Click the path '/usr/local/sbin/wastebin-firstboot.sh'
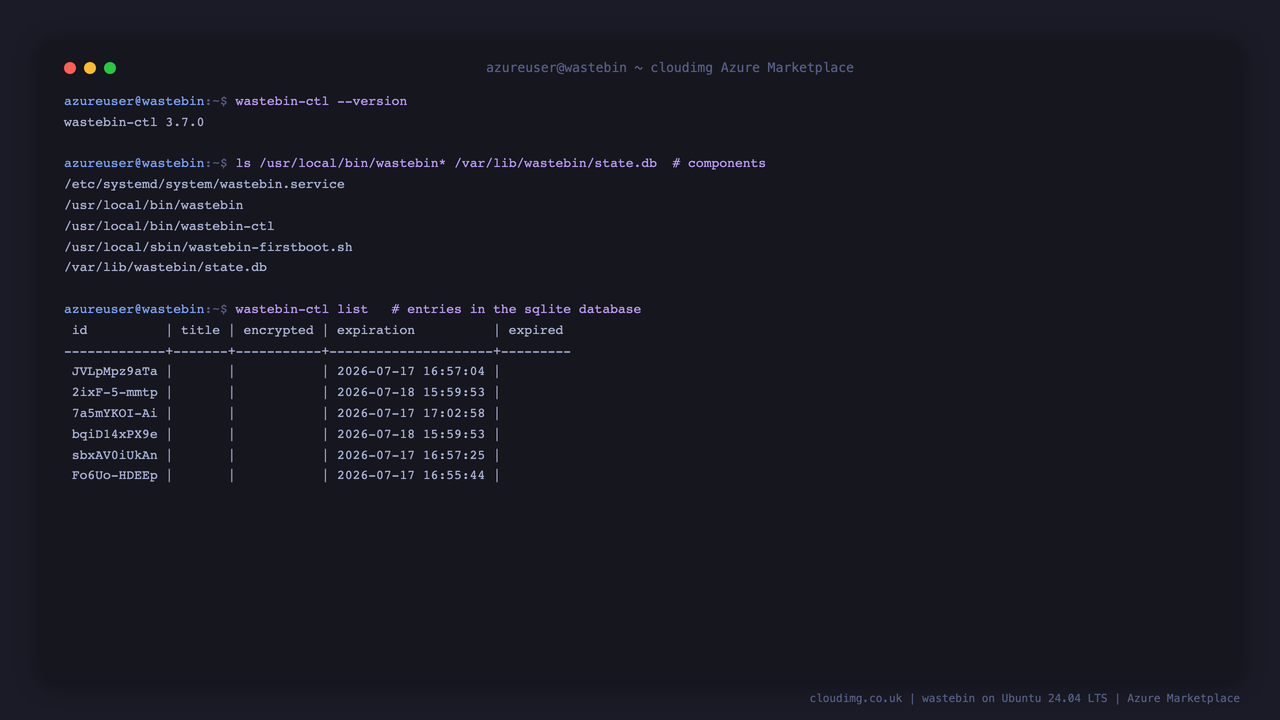 pos(208,247)
